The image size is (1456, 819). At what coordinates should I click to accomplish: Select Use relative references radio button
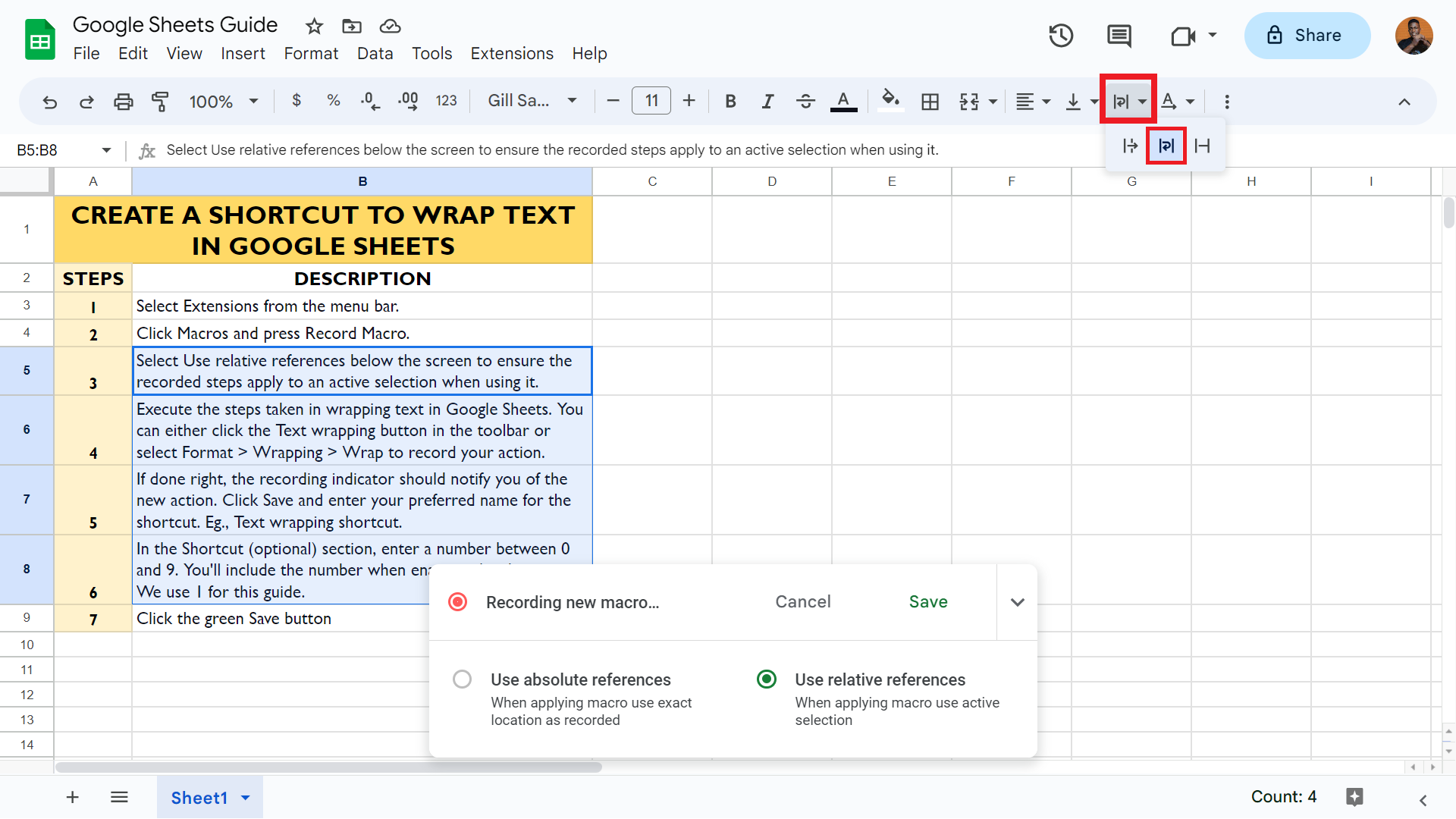[767, 679]
